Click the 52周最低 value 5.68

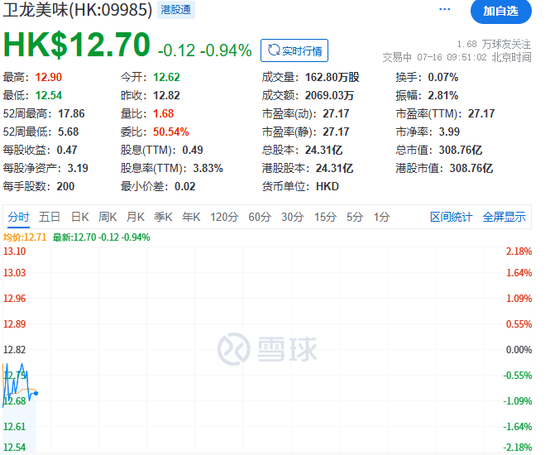pos(68,132)
